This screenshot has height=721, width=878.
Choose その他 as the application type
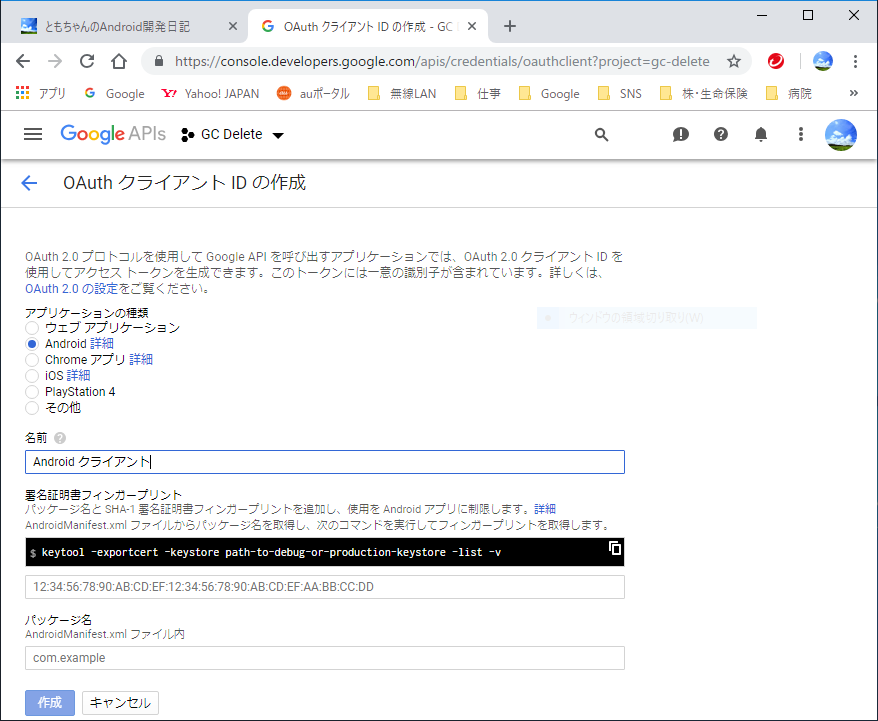[31, 407]
